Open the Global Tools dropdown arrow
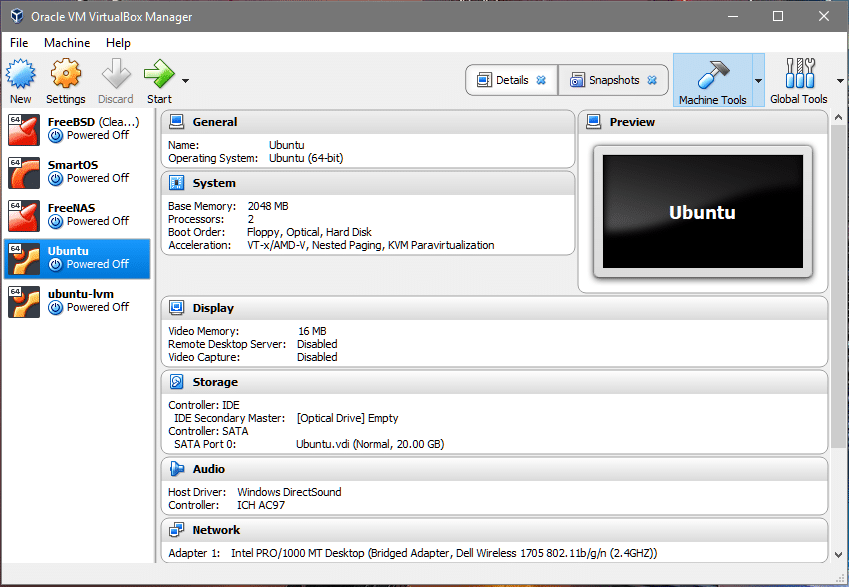 tap(840, 80)
